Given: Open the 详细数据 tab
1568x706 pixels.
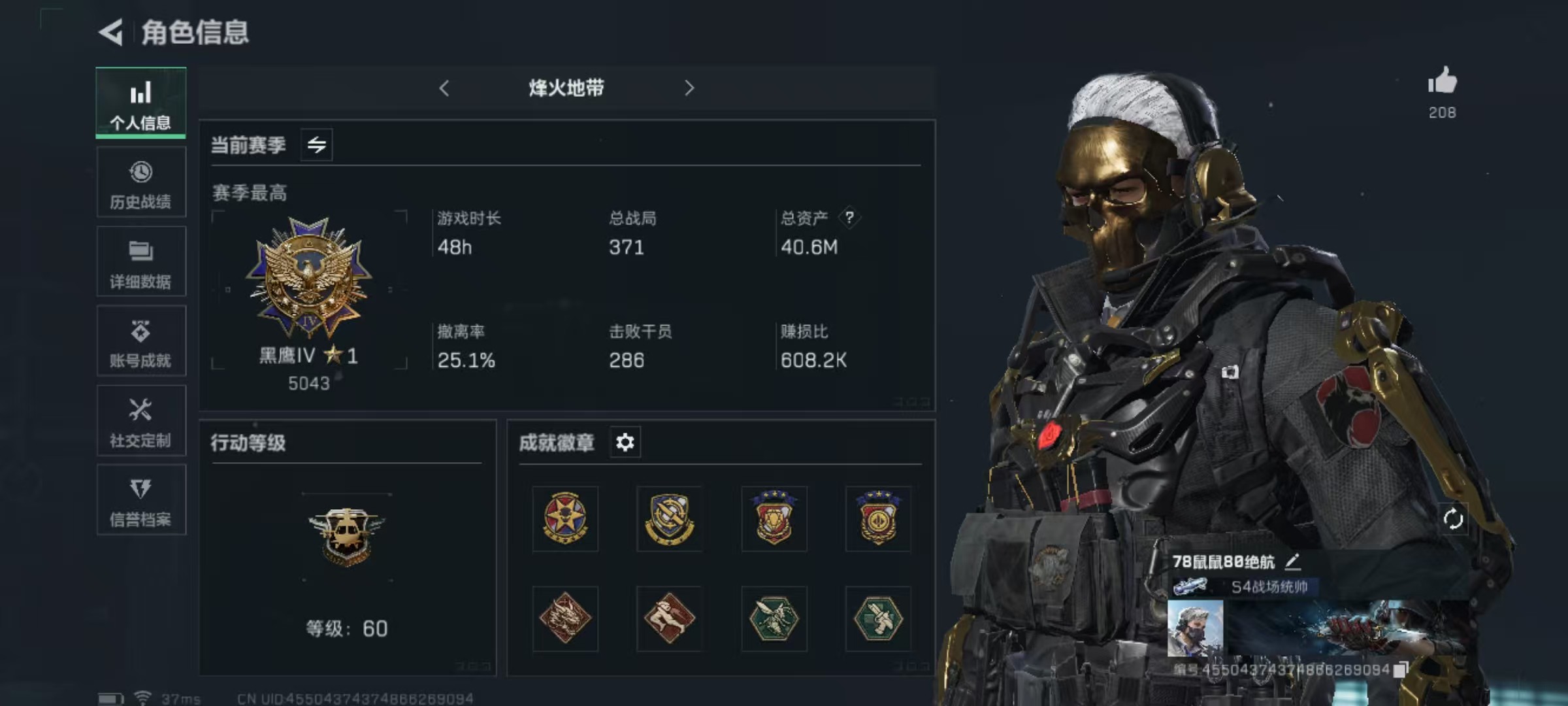Looking at the screenshot, I should (x=141, y=261).
